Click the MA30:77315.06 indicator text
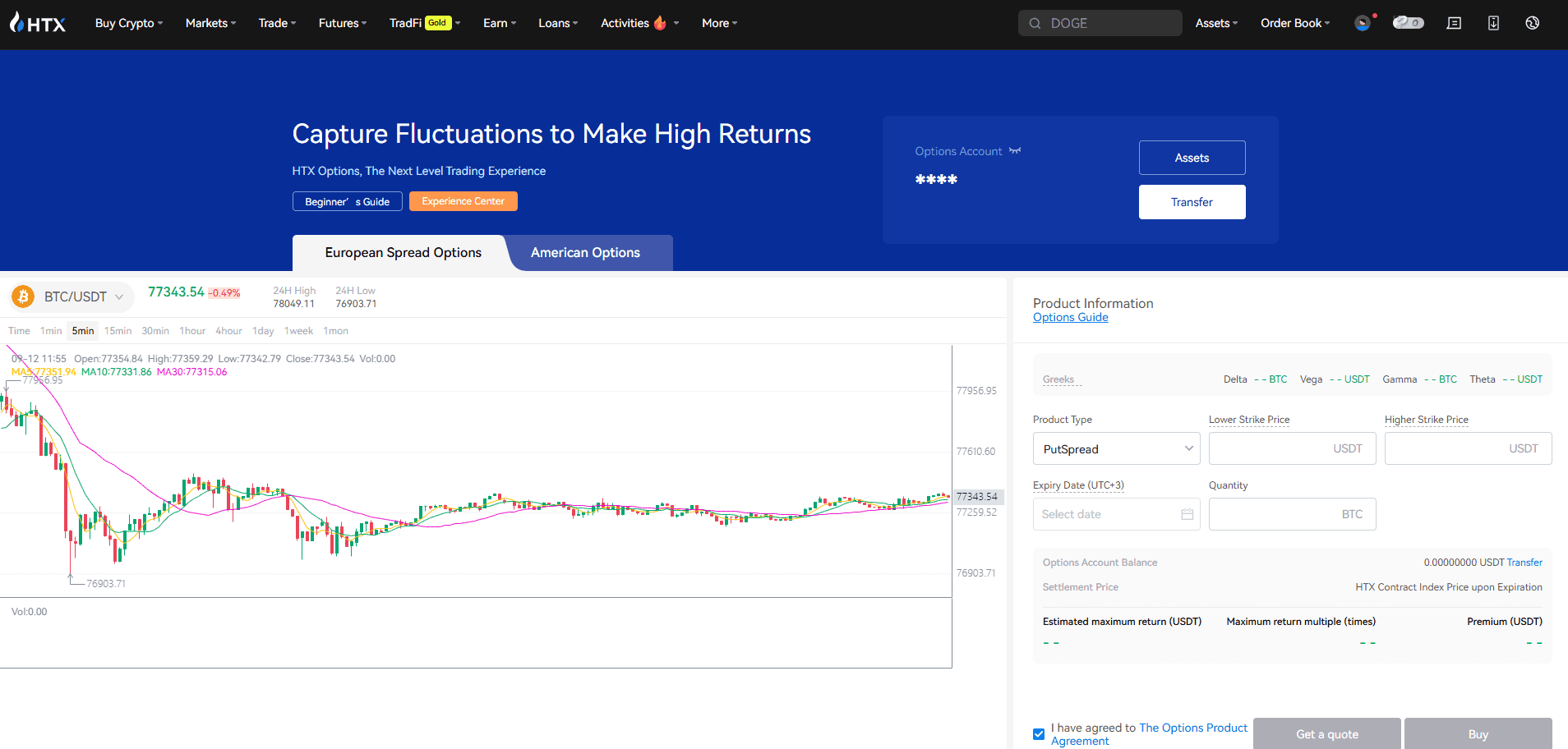This screenshot has width=1568, height=749. 192,372
